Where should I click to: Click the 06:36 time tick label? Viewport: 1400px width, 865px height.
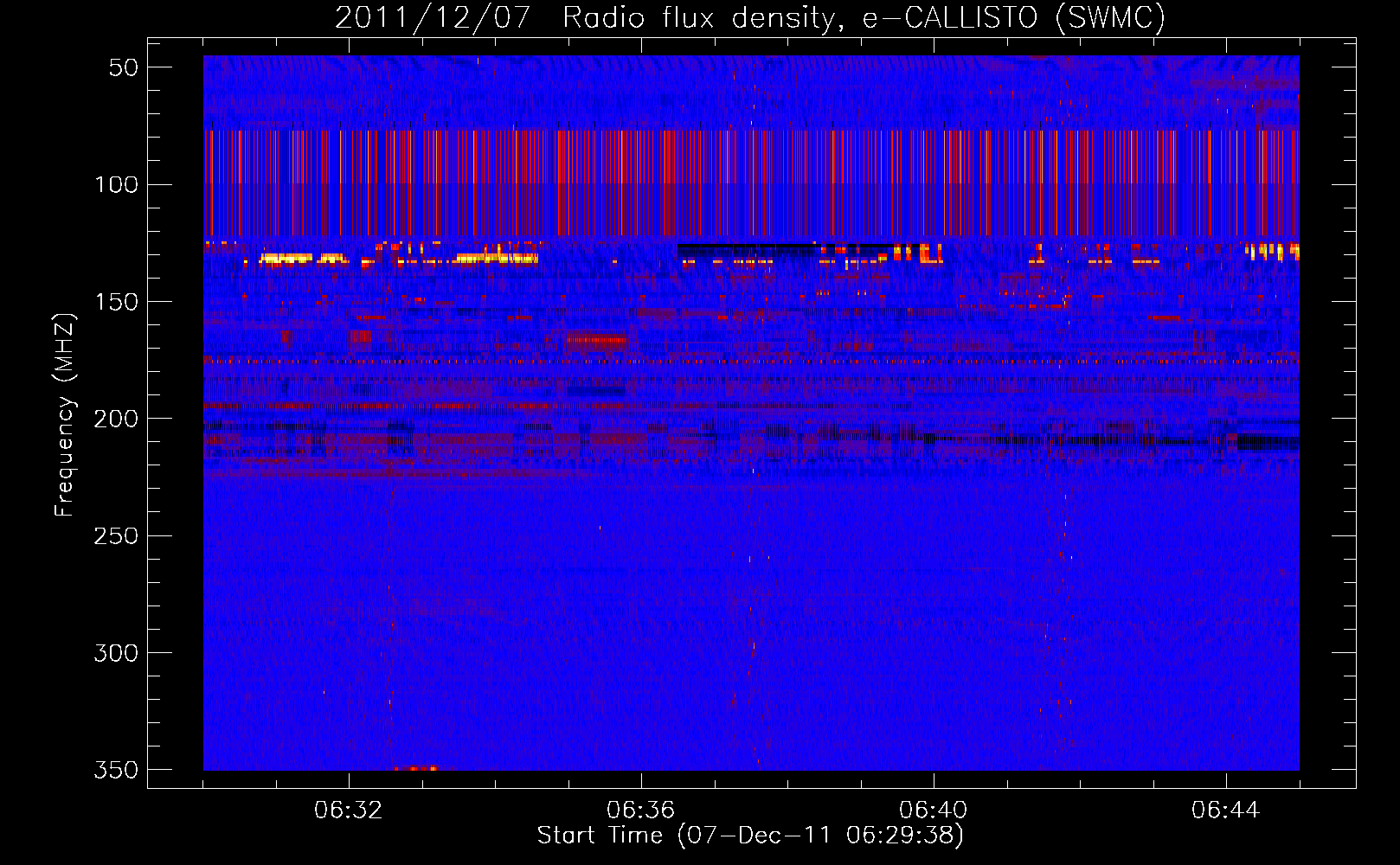[641, 811]
